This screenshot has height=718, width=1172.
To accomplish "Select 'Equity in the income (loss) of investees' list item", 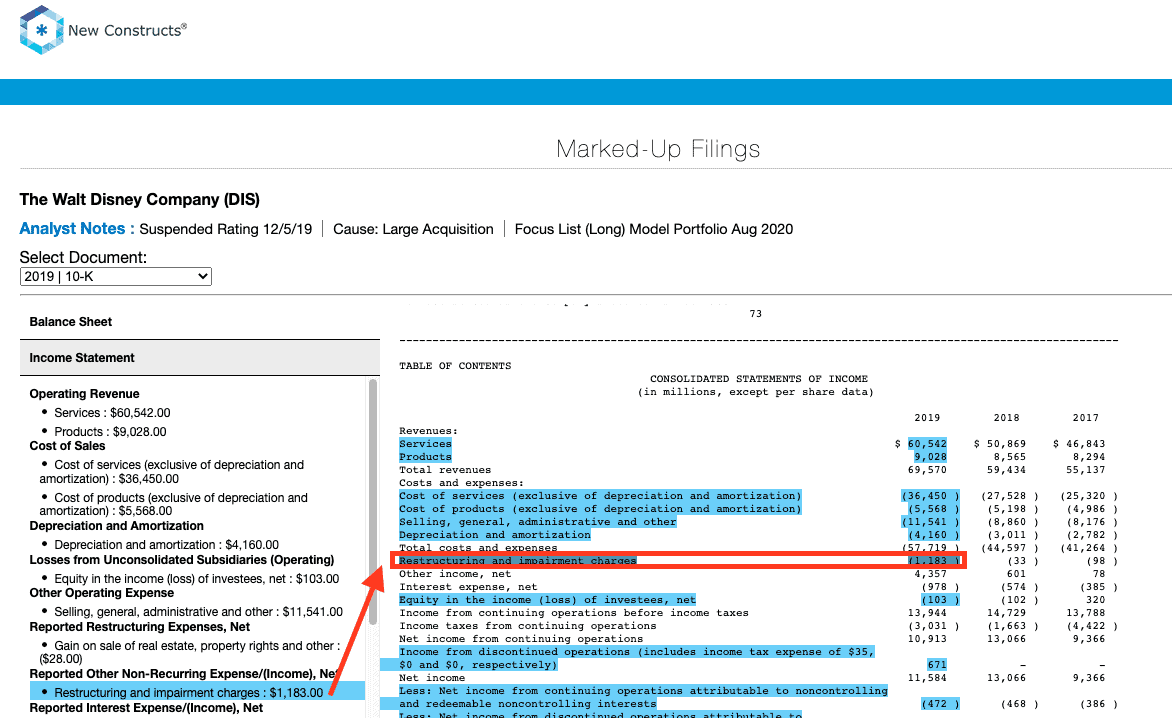I will (197, 579).
